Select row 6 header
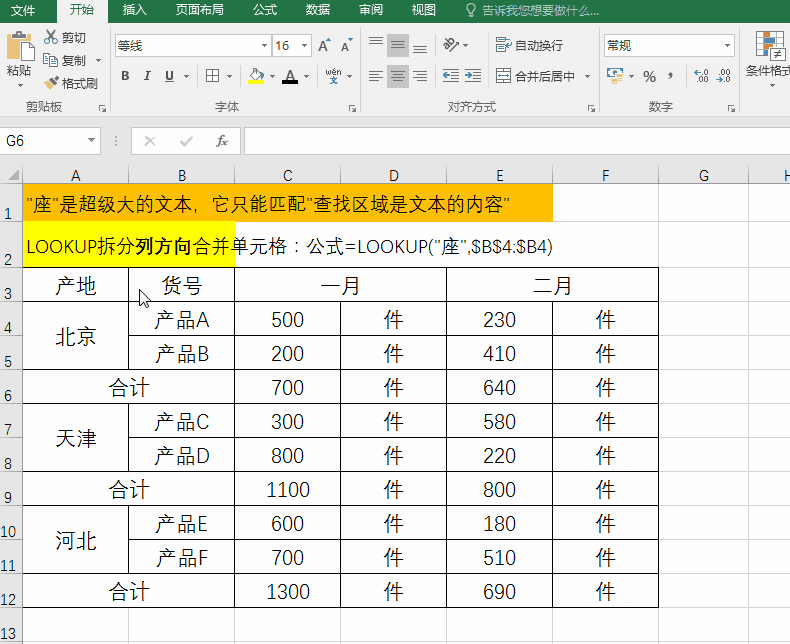This screenshot has height=644, width=790. tap(11, 387)
